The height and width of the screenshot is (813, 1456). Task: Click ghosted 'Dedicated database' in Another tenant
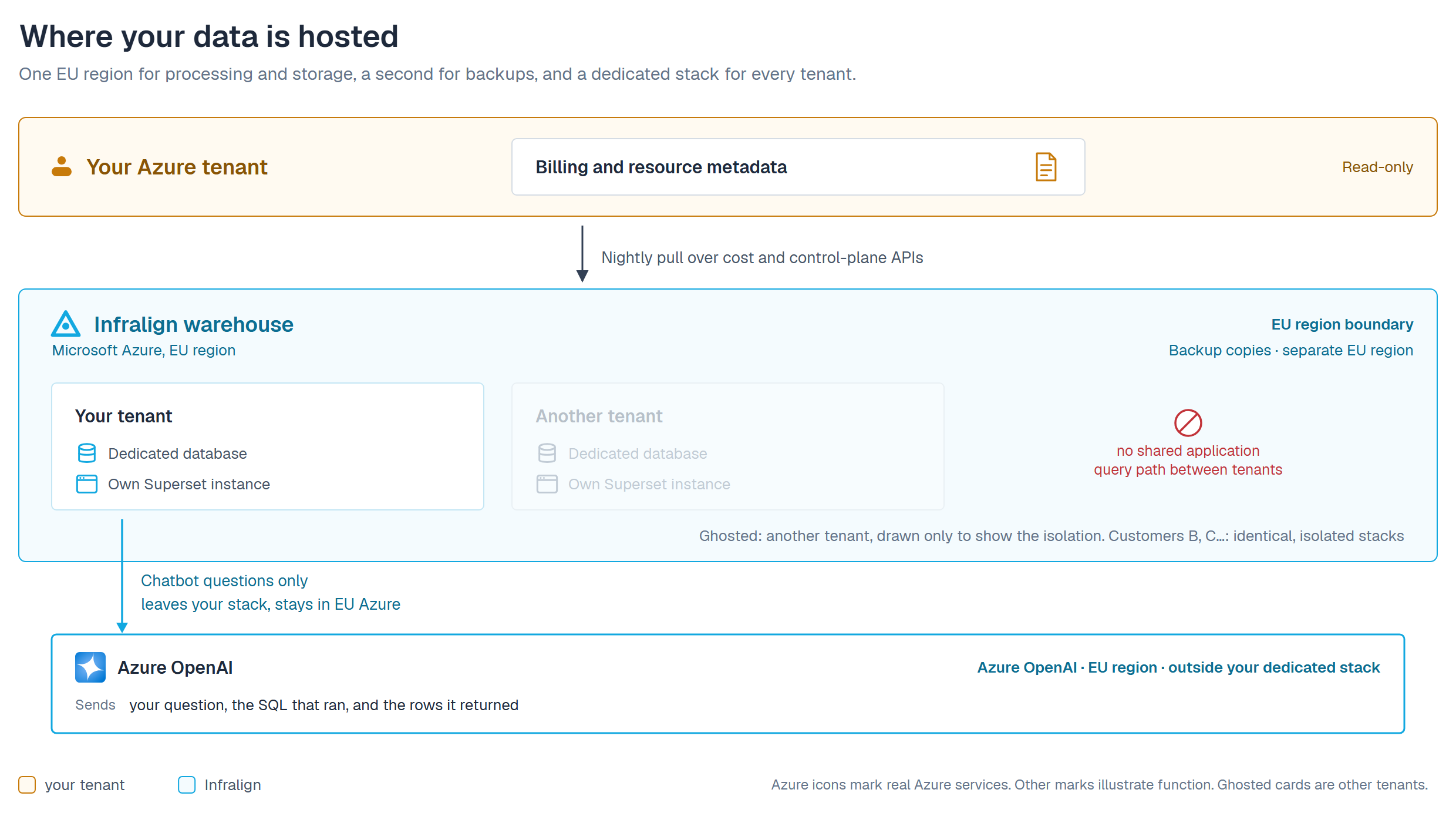click(x=638, y=453)
